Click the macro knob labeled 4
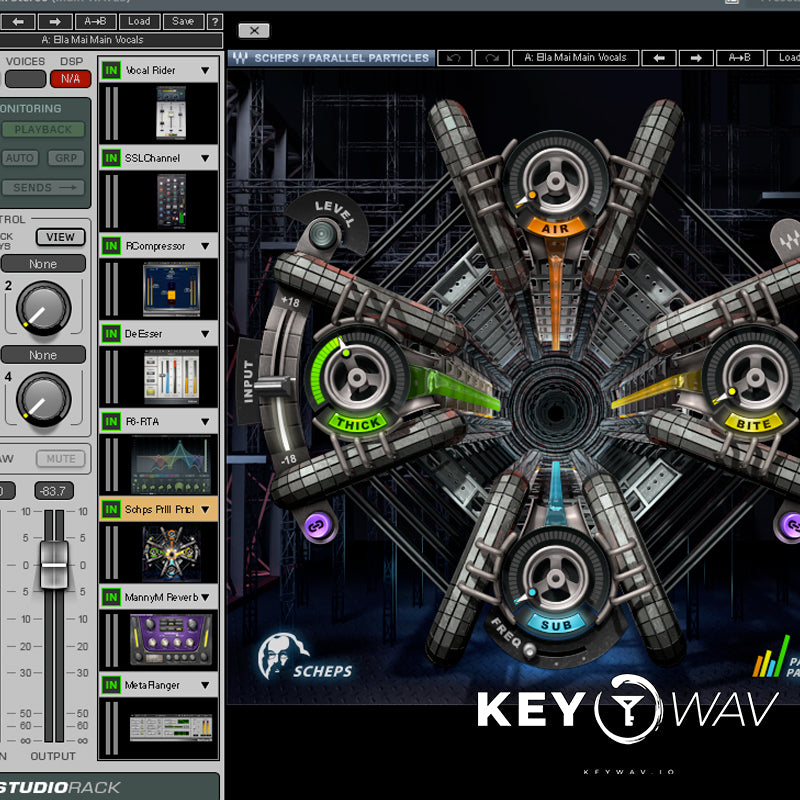Image resolution: width=800 pixels, height=800 pixels. tap(43, 399)
